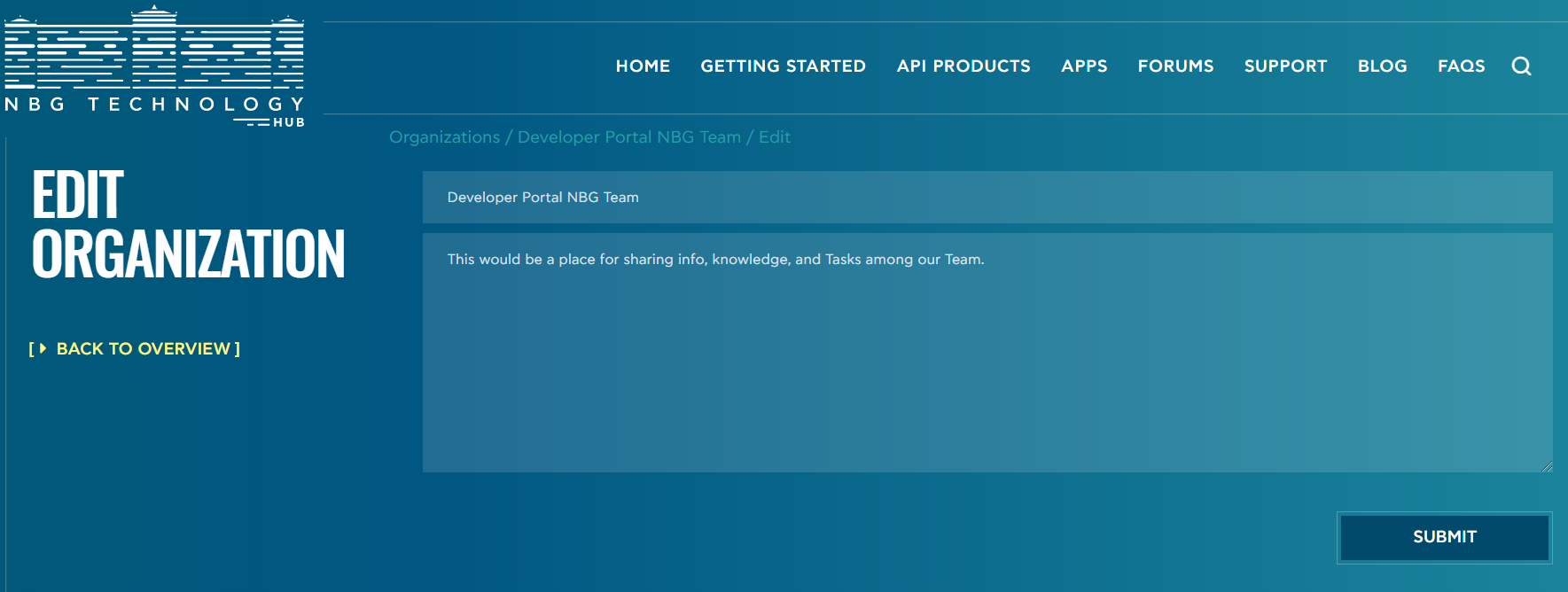Click the Edit Organization page heading
Viewport: 1568px width, 592px height.
tap(188, 224)
